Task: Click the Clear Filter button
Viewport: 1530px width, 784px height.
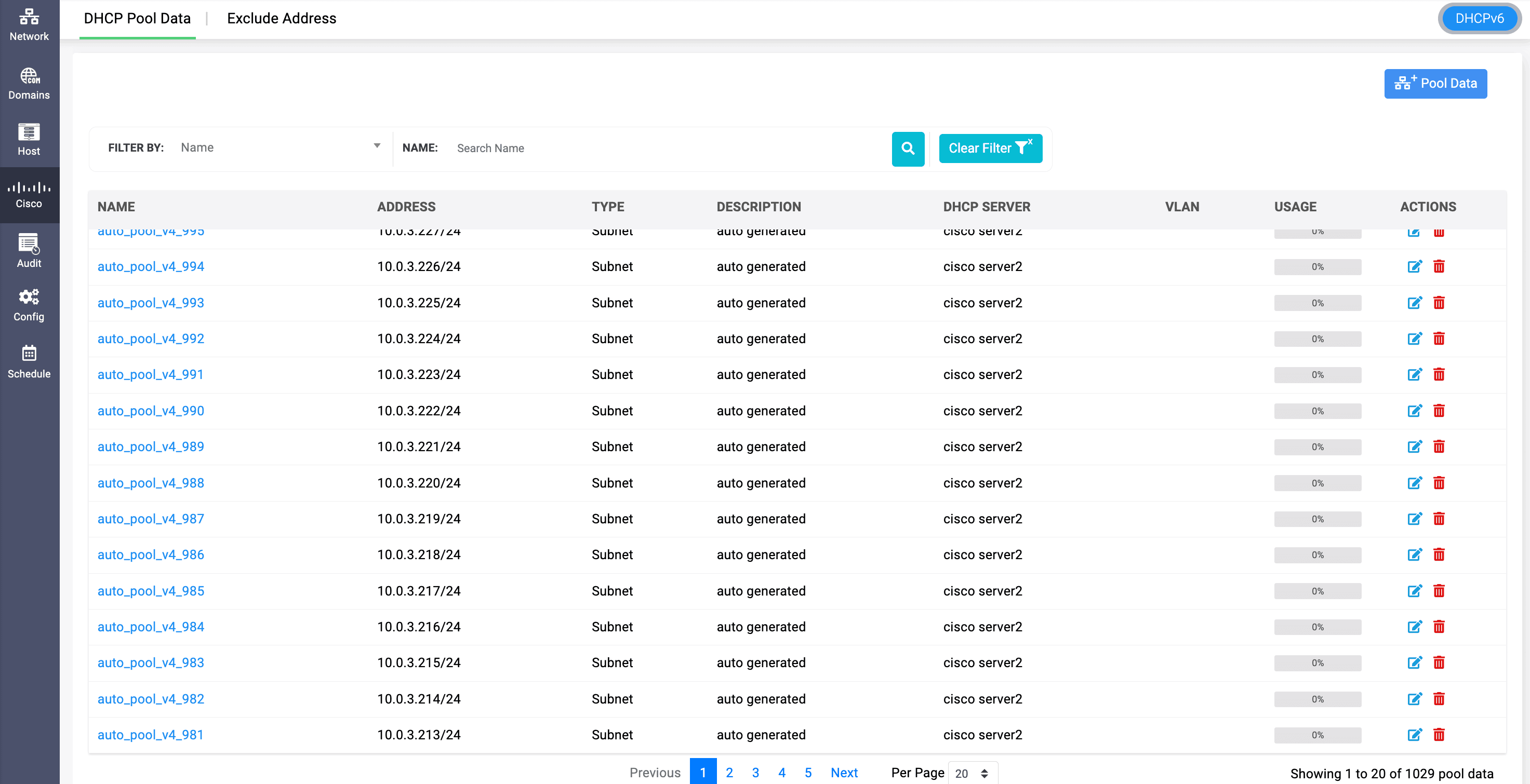Action: (990, 148)
